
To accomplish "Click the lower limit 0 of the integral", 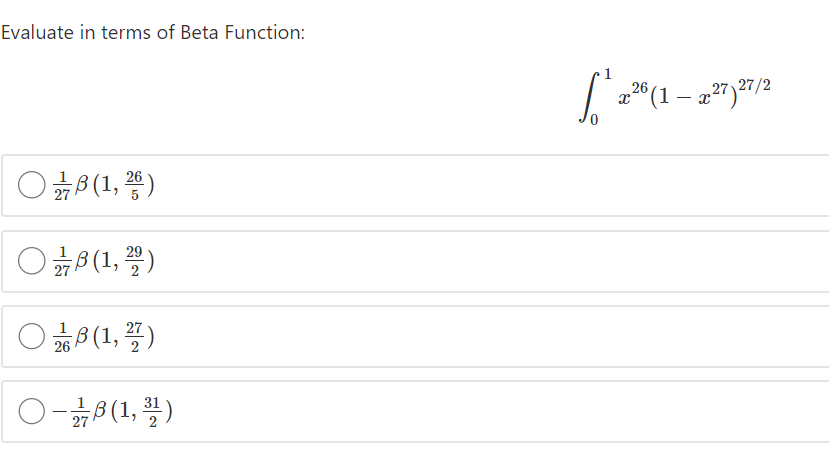I will tap(594, 120).
